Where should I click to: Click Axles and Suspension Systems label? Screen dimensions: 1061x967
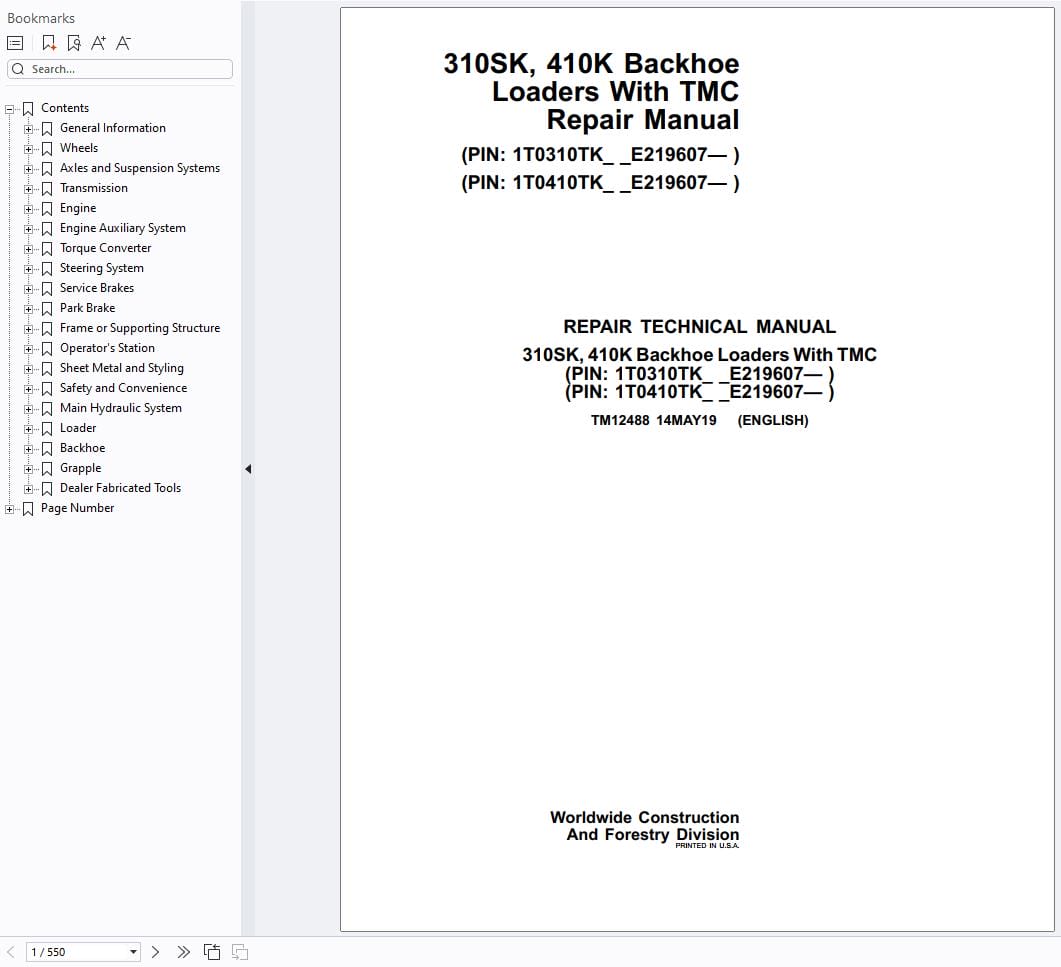click(x=139, y=168)
